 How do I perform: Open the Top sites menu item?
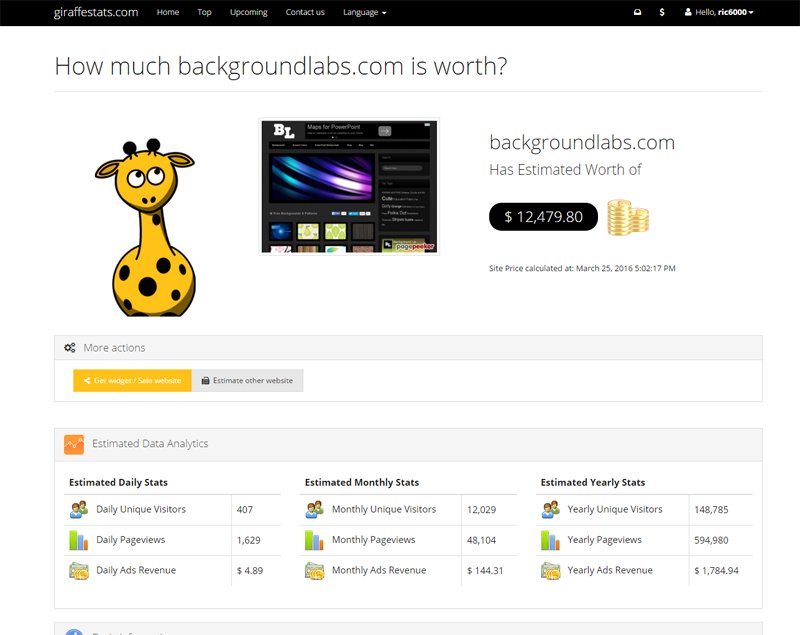204,12
